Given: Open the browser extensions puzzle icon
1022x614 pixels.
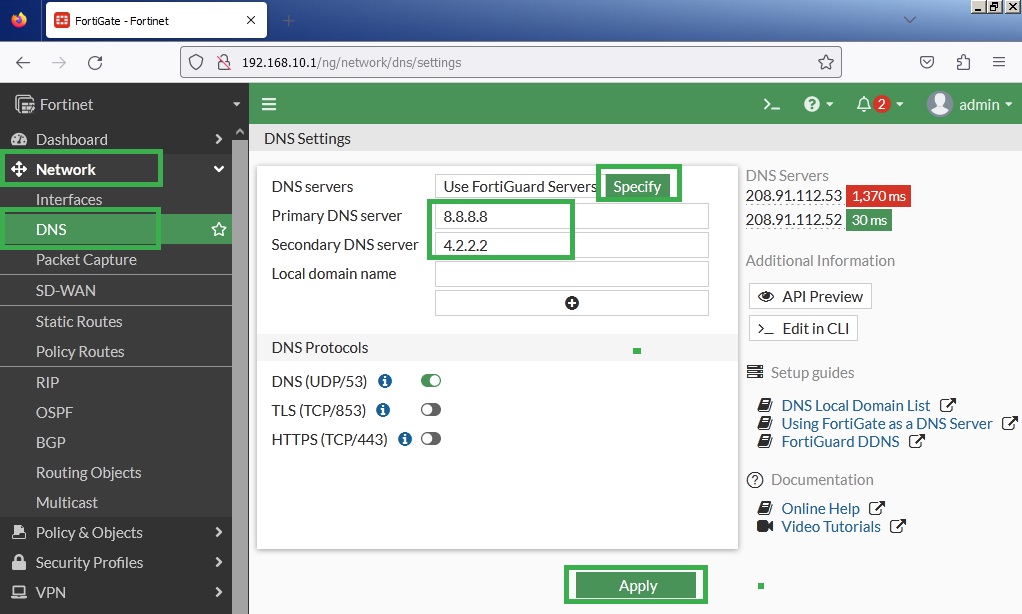Looking at the screenshot, I should 963,62.
